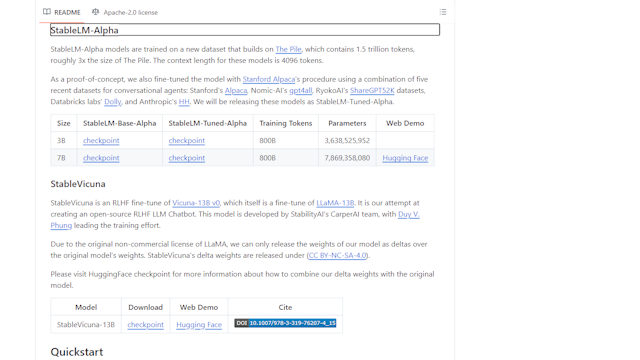
Task: Click the Dolly dataset link
Action: pyautogui.click(x=113, y=102)
